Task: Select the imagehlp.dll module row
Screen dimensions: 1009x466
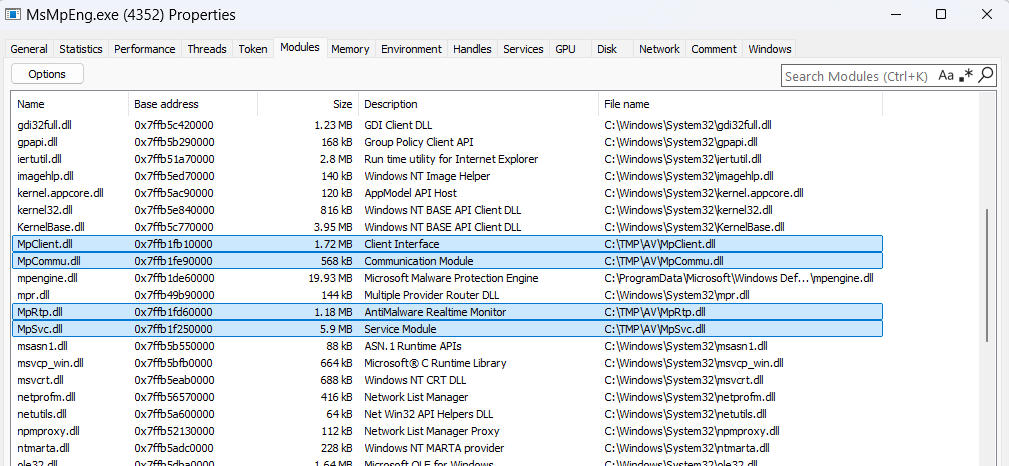Action: [447, 176]
